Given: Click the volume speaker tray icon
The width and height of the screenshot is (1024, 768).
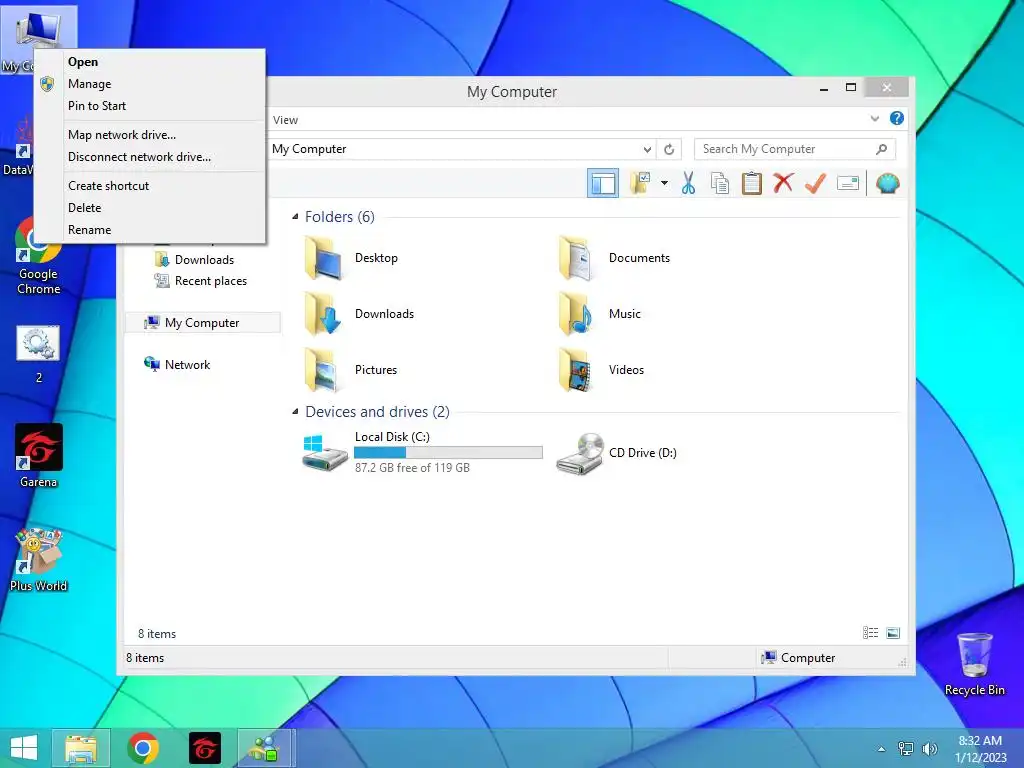Looking at the screenshot, I should pyautogui.click(x=929, y=749).
